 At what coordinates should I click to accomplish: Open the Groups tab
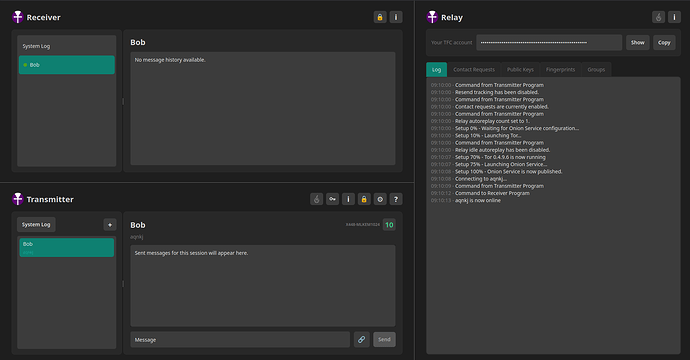[x=596, y=70]
